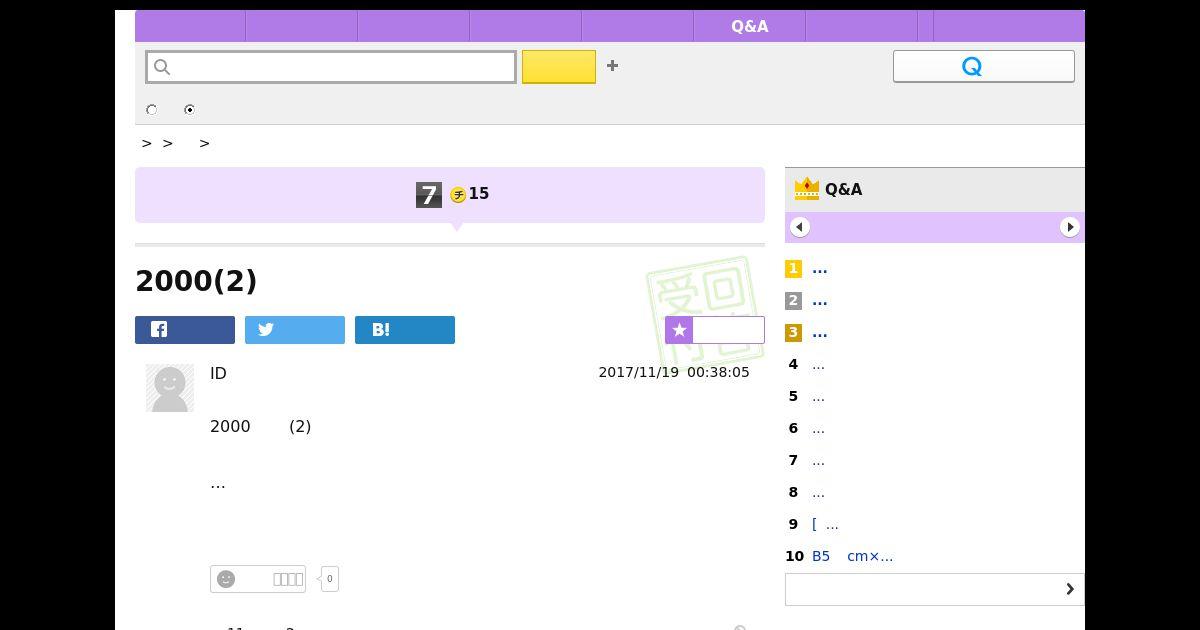Click the tab right after Q&A in navigation
Image resolution: width=1200 pixels, height=630 pixels.
(862, 26)
